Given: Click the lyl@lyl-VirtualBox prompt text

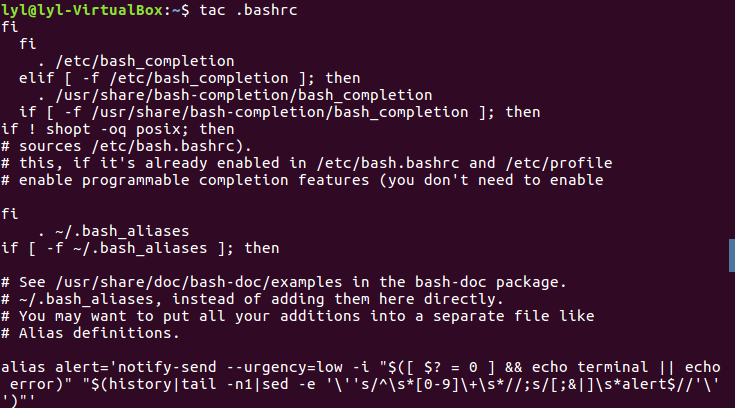Looking at the screenshot, I should coord(66,9).
